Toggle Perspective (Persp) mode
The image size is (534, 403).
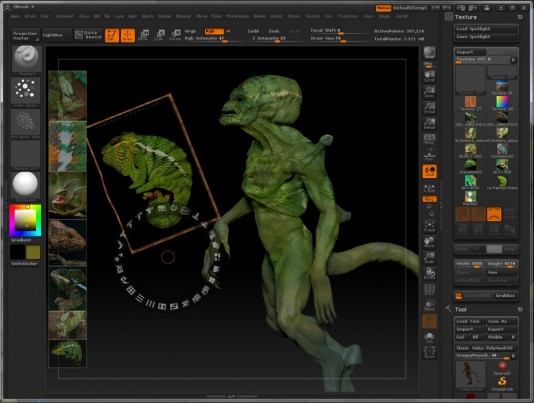pos(429,139)
